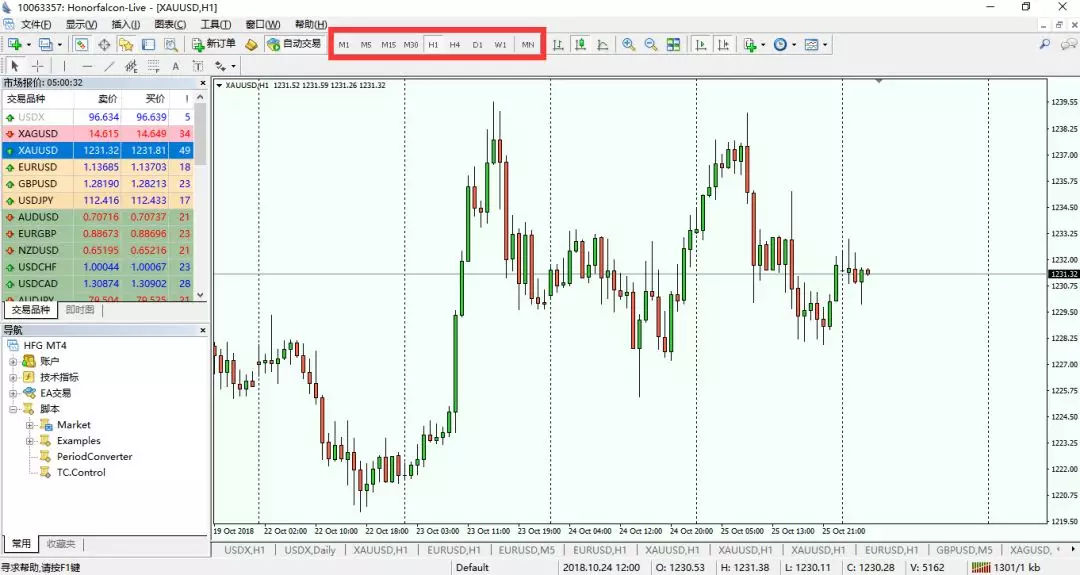Expand the 账户 node in navigator
Viewport: 1080px width, 575px height.
(15, 361)
